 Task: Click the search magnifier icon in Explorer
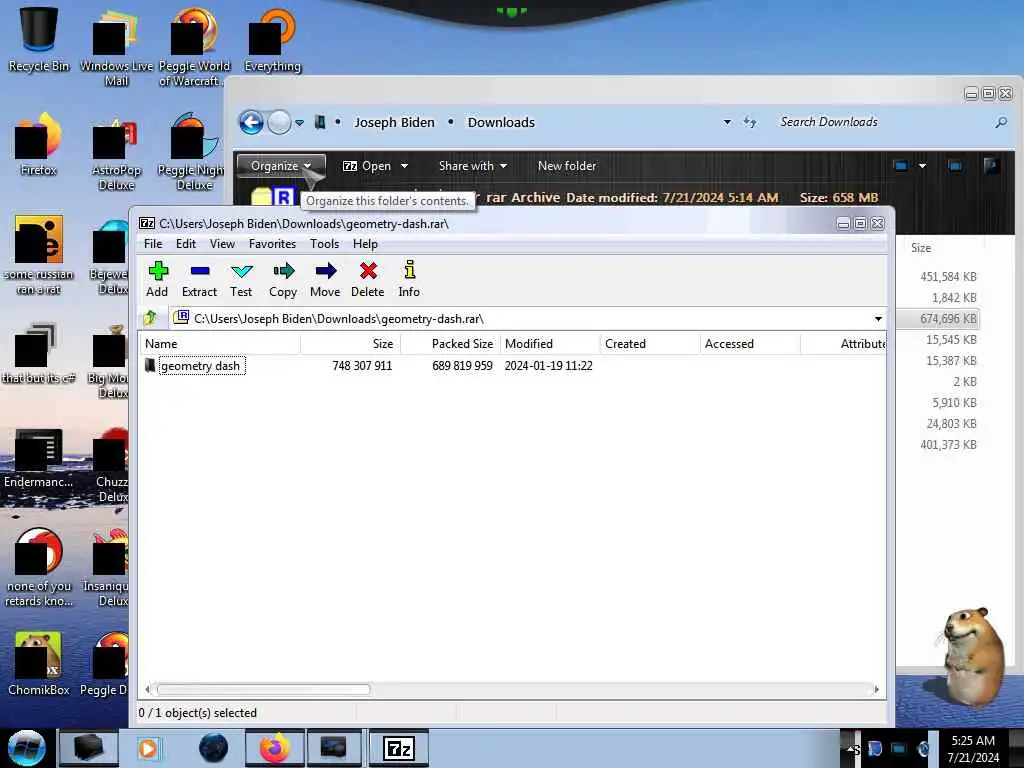(1000, 122)
